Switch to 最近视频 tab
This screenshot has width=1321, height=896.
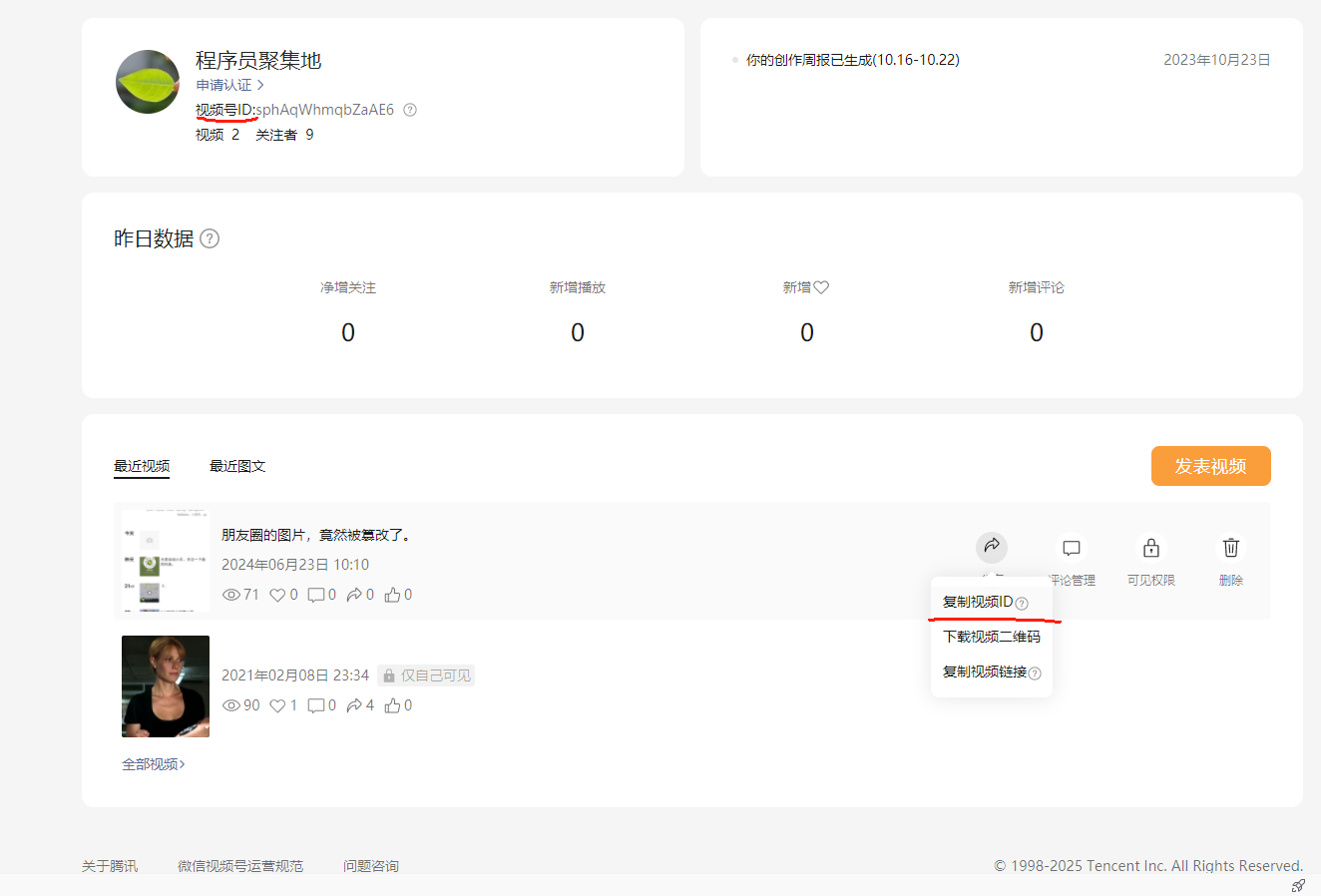[142, 466]
